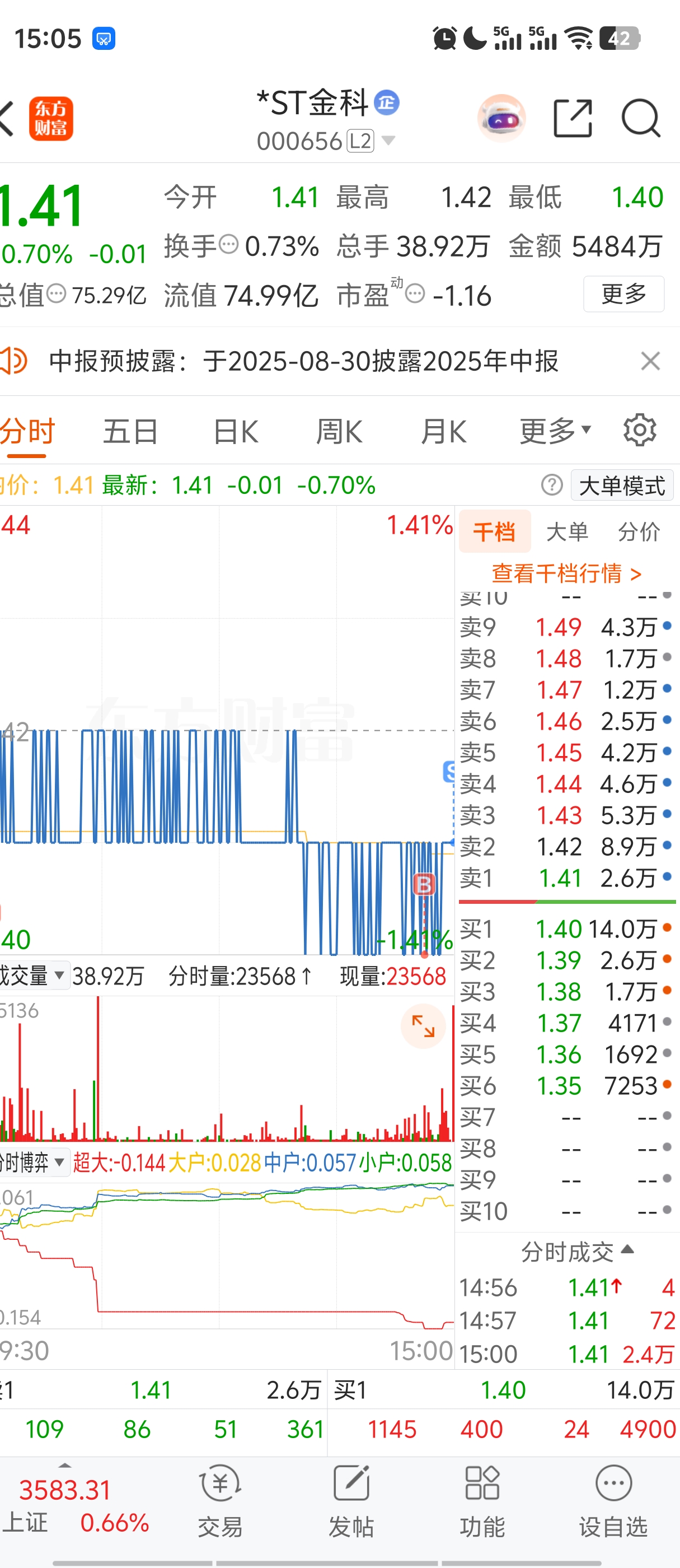Select buy level 买1 at 1.40
Viewport: 680px width, 1568px height.
[566, 929]
